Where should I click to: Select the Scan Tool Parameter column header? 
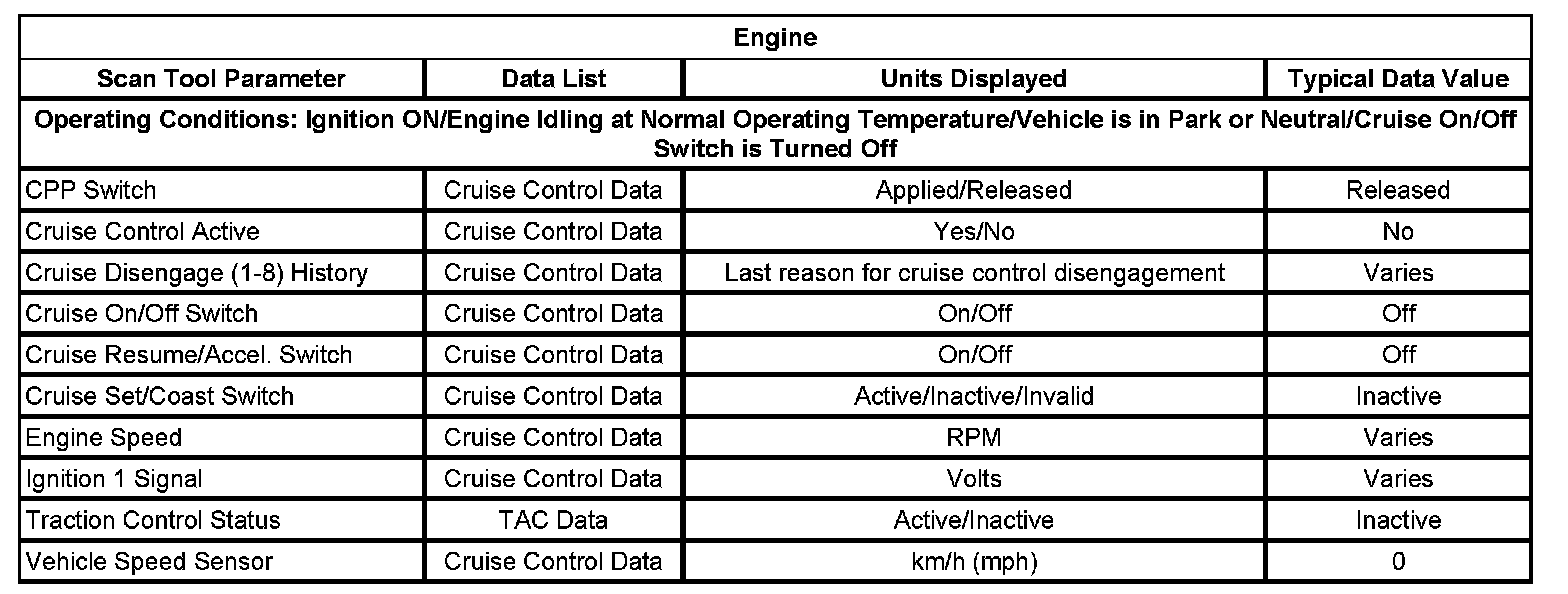(x=221, y=79)
